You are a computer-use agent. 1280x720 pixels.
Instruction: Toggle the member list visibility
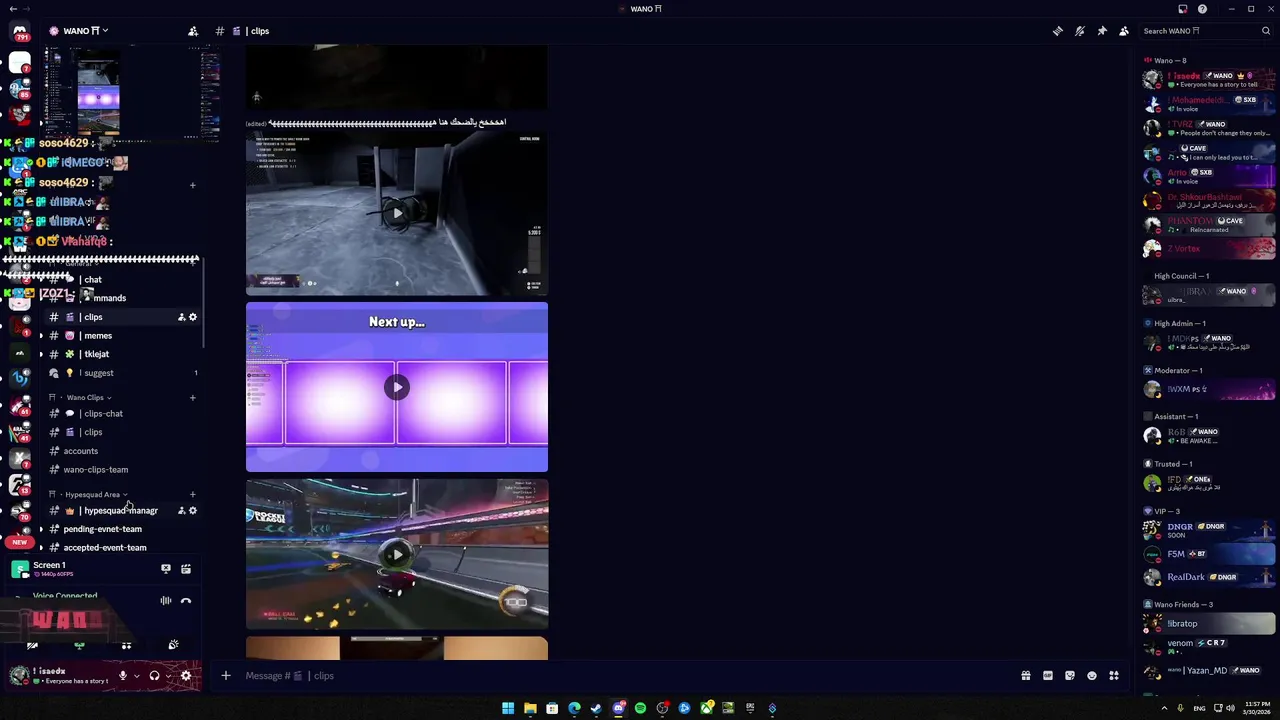[x=1124, y=31]
